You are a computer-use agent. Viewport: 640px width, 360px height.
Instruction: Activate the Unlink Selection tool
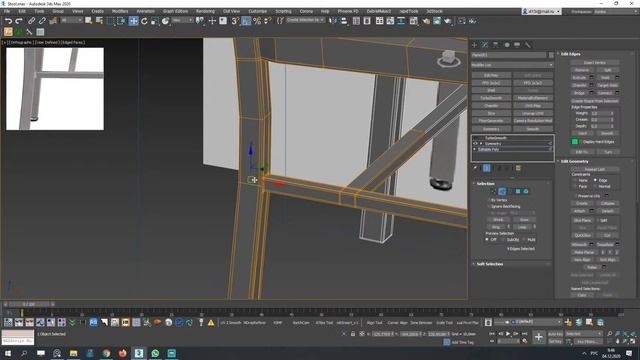42,21
